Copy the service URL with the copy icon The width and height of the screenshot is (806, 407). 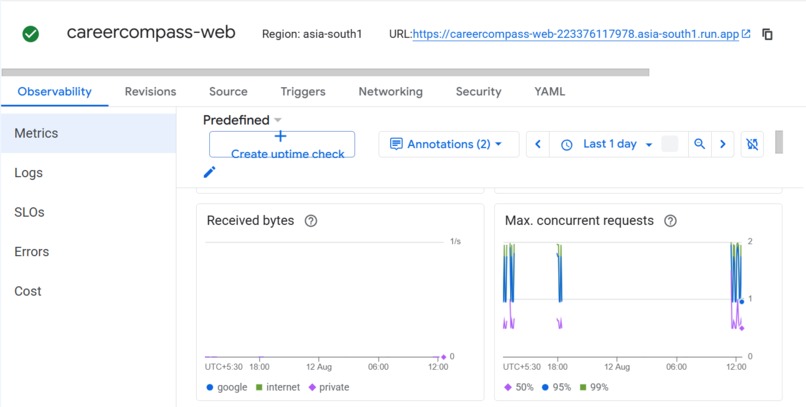[x=767, y=34]
